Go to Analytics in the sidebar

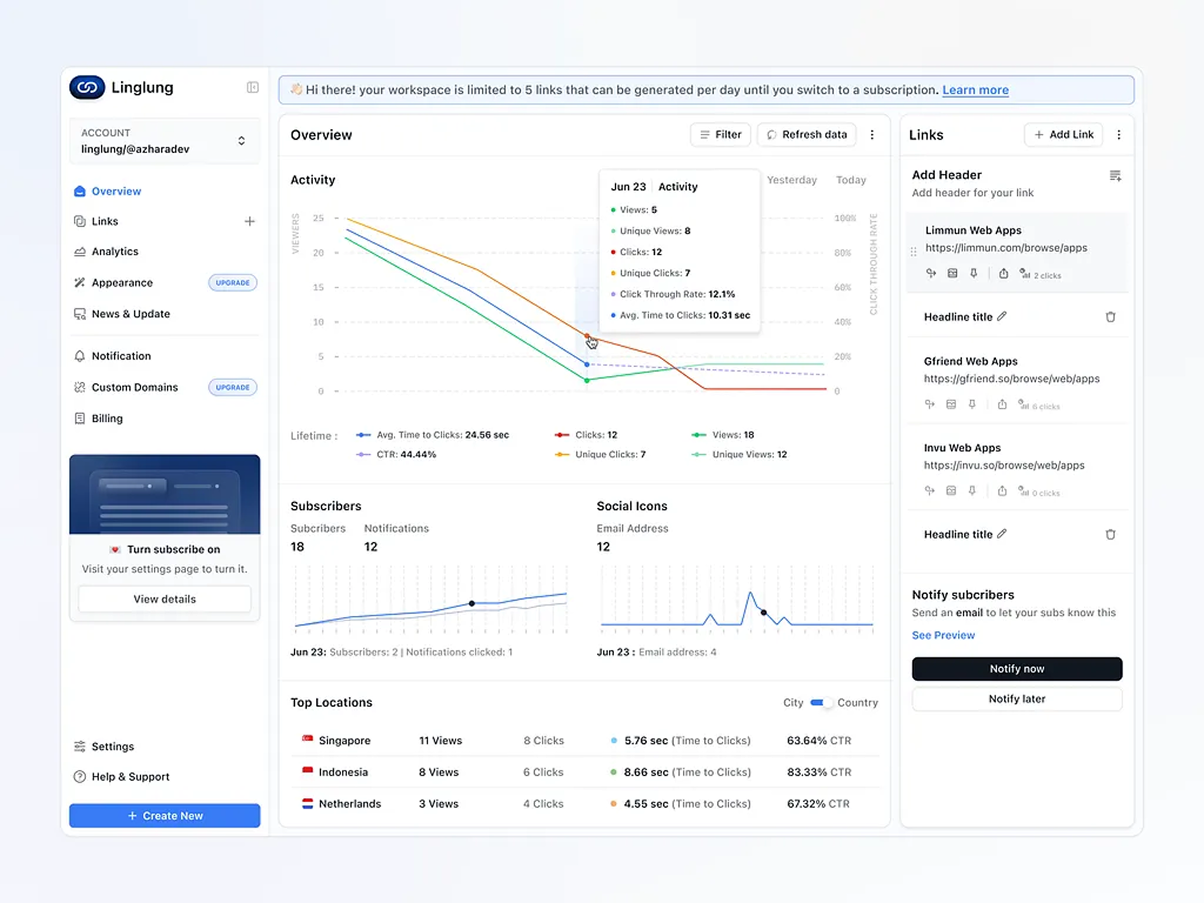tap(115, 252)
